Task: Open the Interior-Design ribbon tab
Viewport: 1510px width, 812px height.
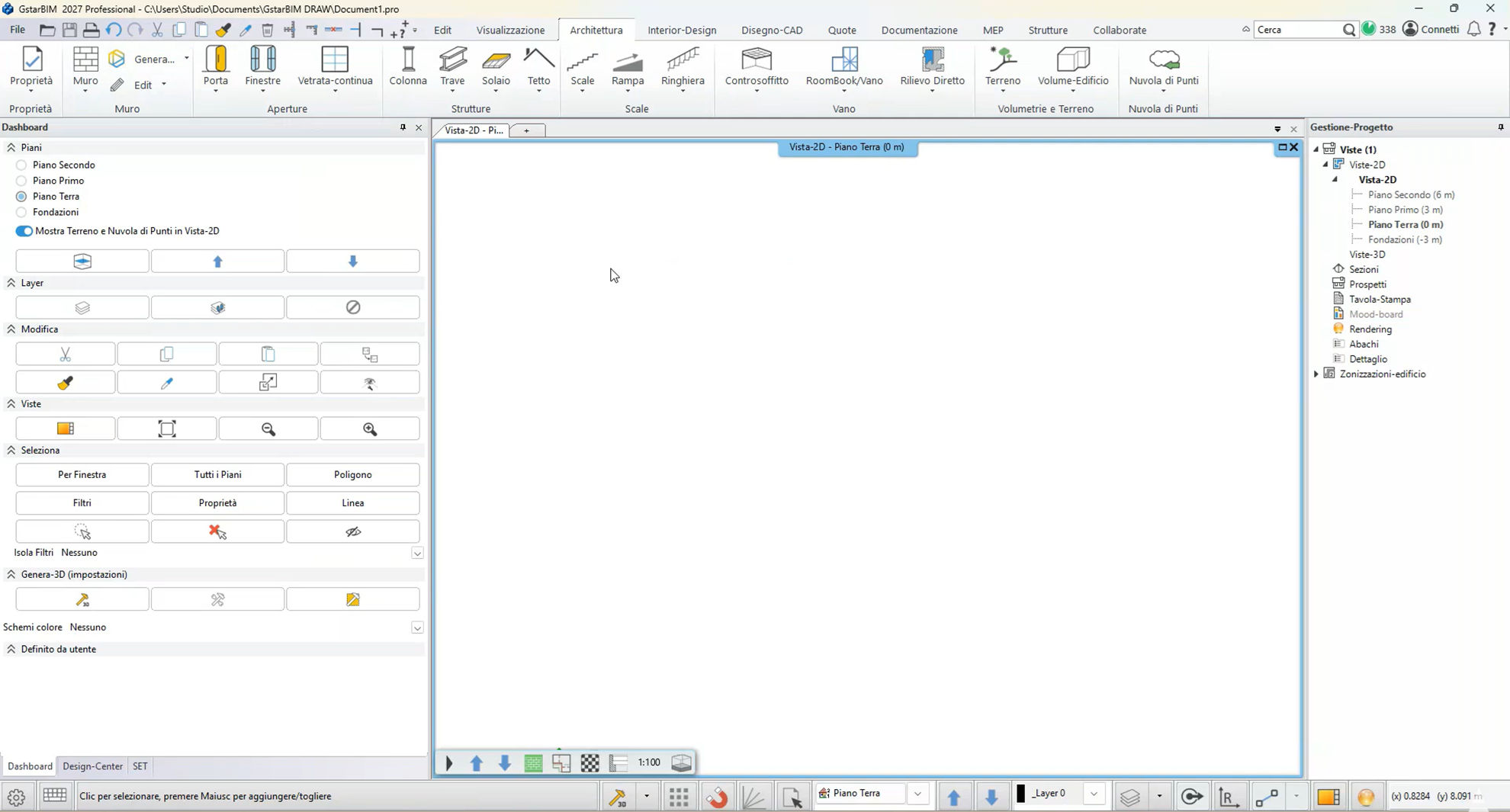Action: pyautogui.click(x=682, y=30)
